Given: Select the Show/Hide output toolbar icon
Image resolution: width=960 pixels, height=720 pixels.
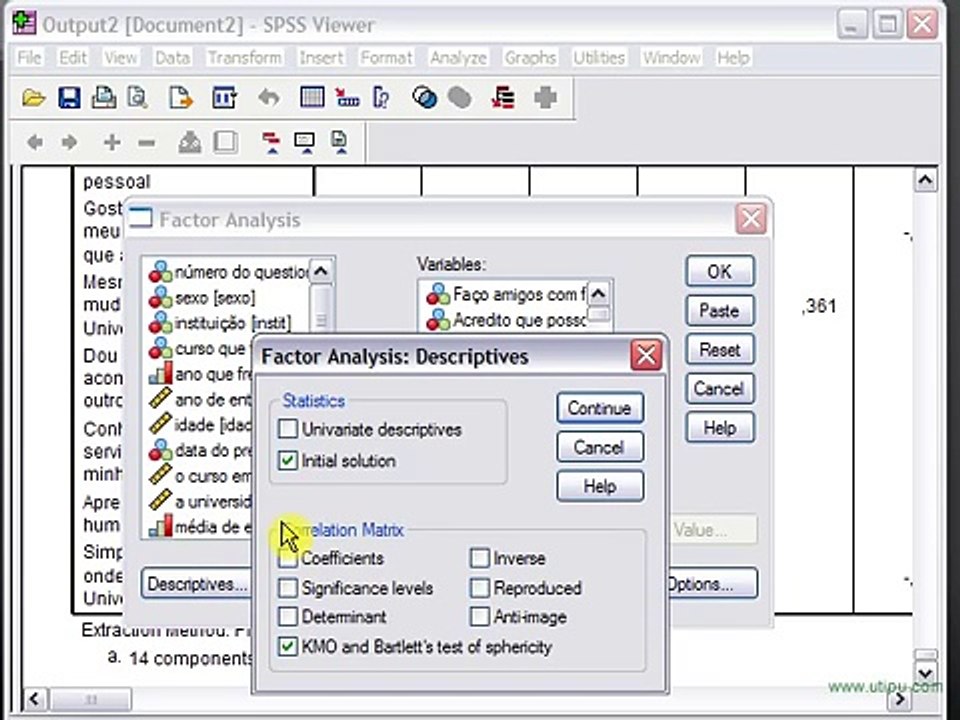Looking at the screenshot, I should click(x=190, y=142).
